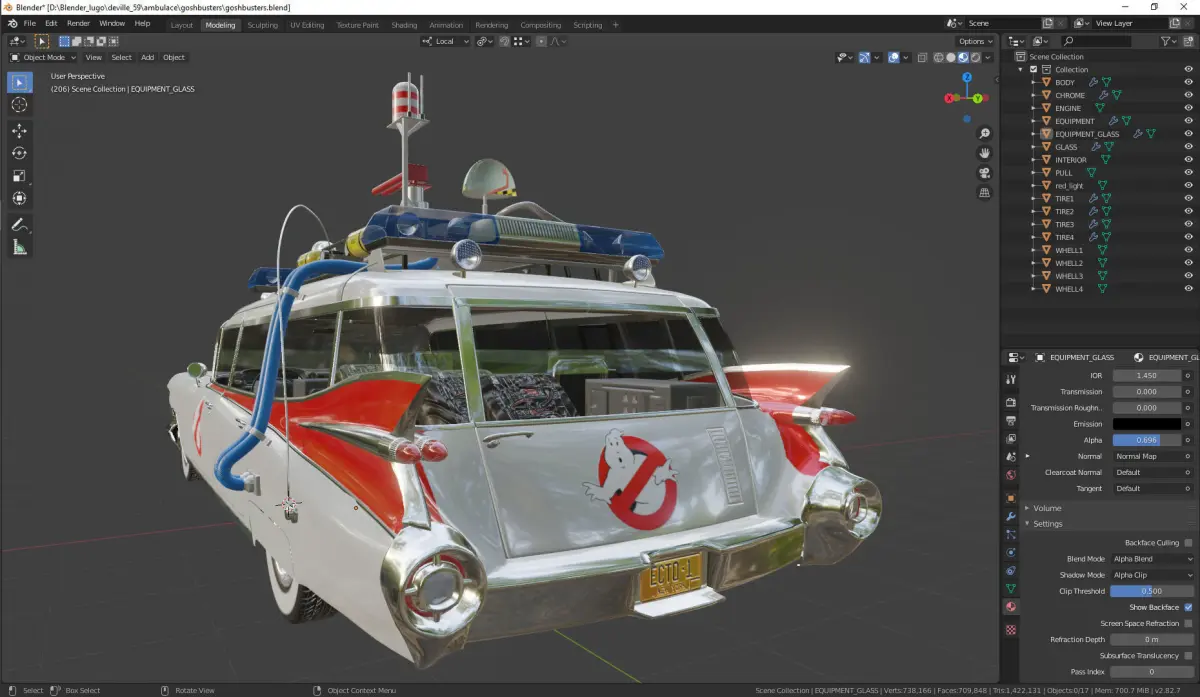The width and height of the screenshot is (1200, 697).
Task: Switch perspective/orthographic grid icon
Action: coord(984,193)
